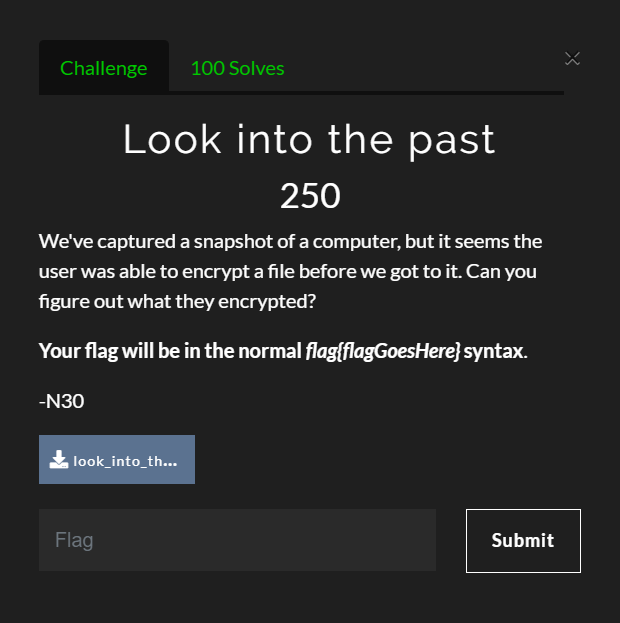Click the bold "Your flag will be" sentence
Viewport: 620px width, 623px height.
(283, 351)
